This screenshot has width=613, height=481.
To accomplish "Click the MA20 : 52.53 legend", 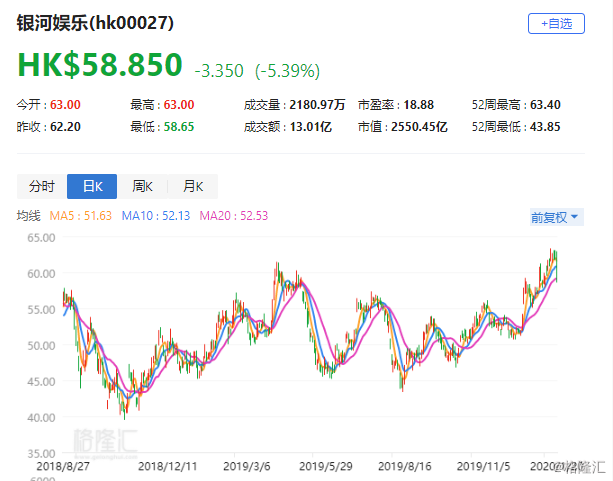I will tap(234, 216).
